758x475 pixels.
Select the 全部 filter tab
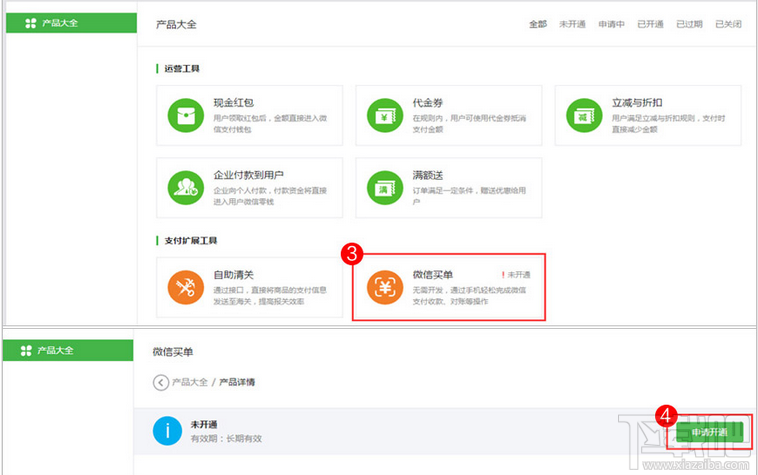click(538, 24)
